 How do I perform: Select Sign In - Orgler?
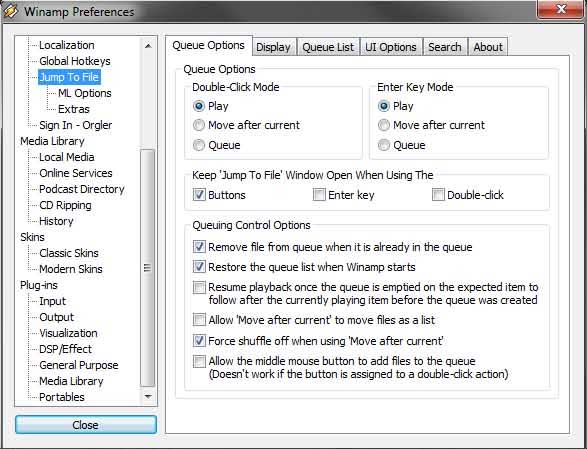(x=75, y=125)
